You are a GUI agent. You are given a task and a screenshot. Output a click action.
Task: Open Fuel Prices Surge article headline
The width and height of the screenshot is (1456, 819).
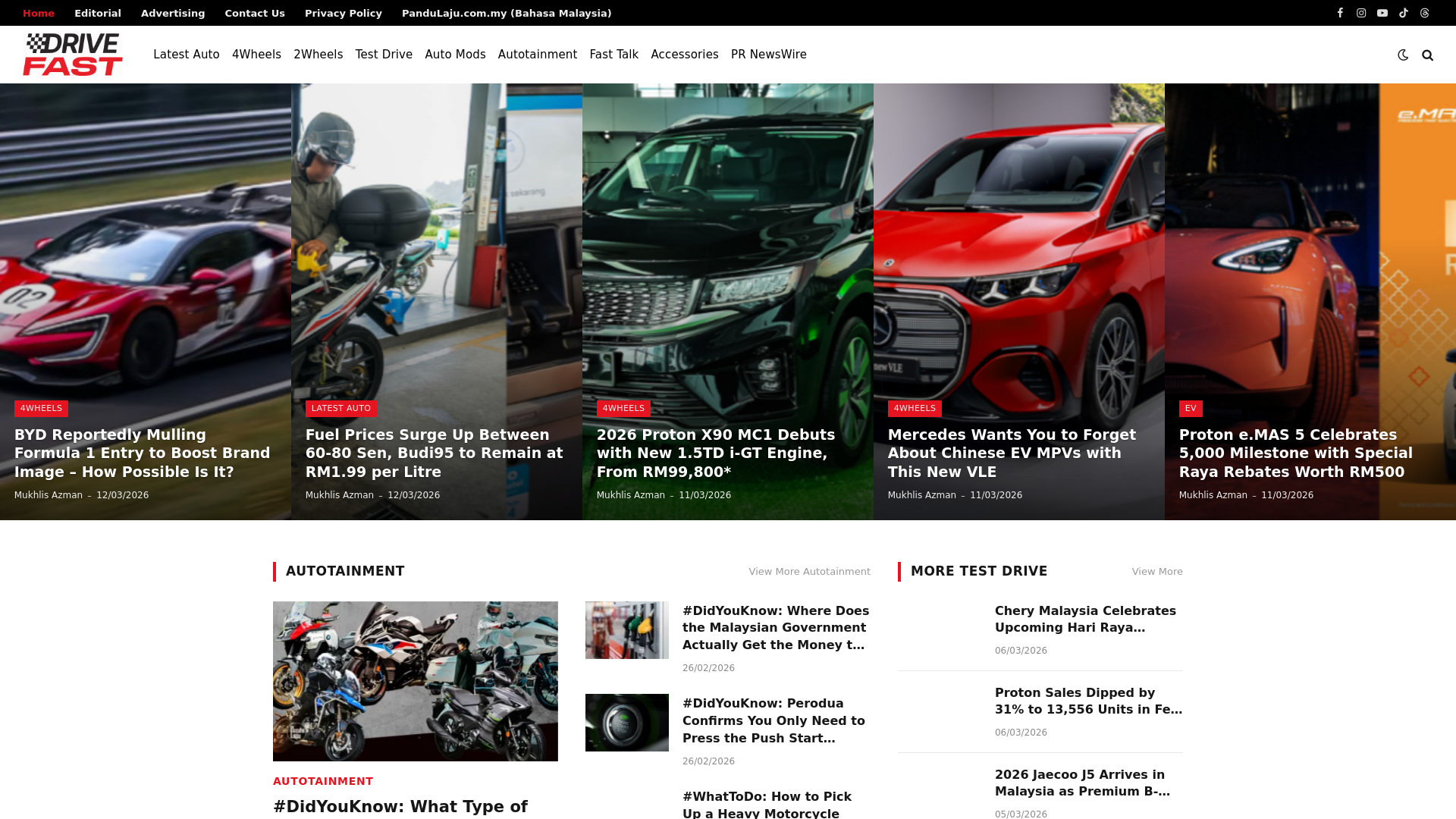point(435,453)
